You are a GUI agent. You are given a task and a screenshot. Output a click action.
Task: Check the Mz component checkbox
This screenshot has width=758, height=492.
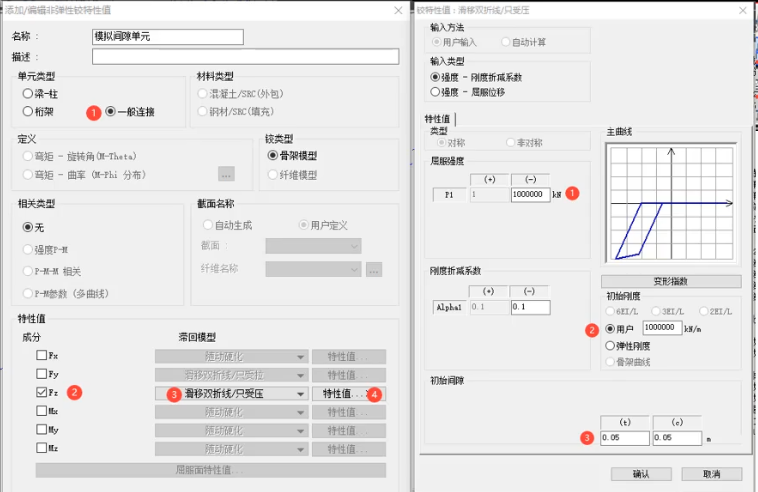(40, 449)
